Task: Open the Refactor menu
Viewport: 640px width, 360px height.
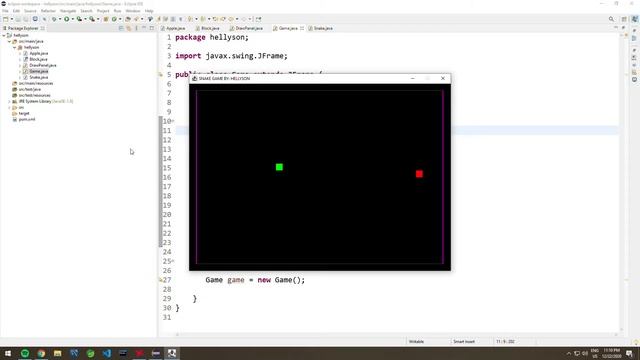Action: [48, 11]
